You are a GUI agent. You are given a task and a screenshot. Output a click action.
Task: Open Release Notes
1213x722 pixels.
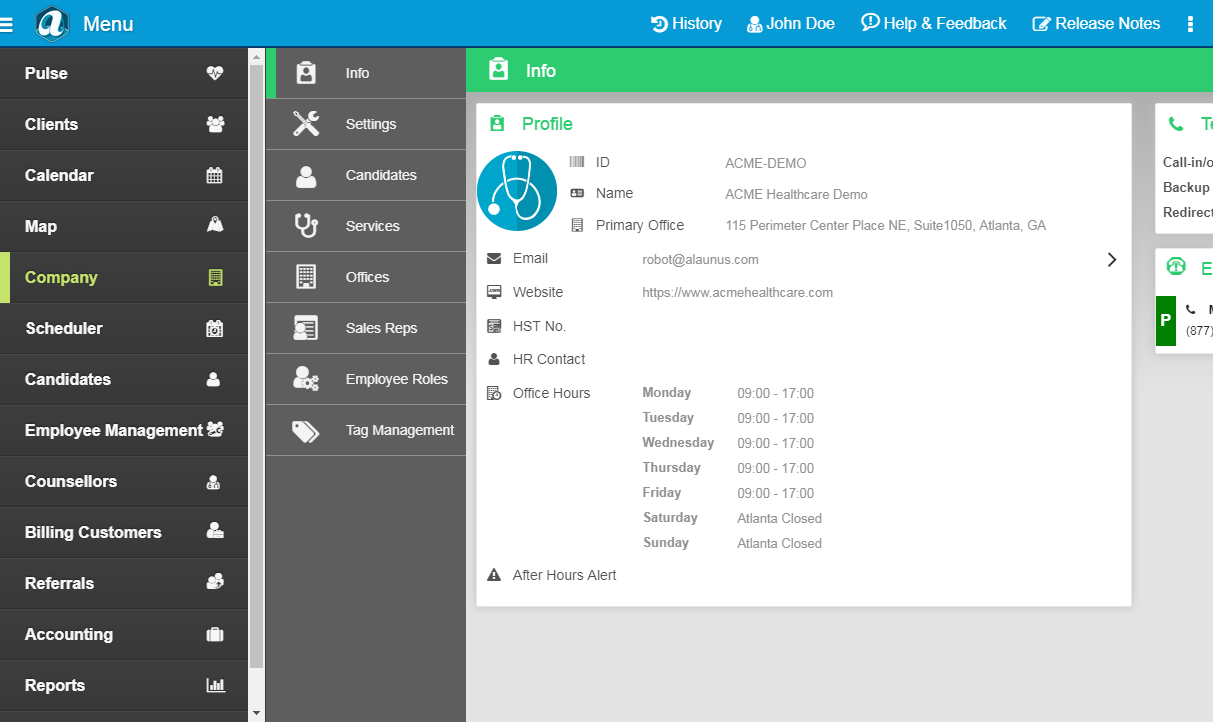[1097, 23]
